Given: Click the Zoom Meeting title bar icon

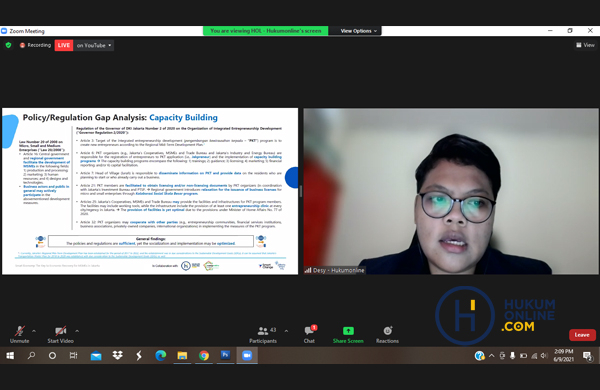Looking at the screenshot, I should tap(4, 31).
